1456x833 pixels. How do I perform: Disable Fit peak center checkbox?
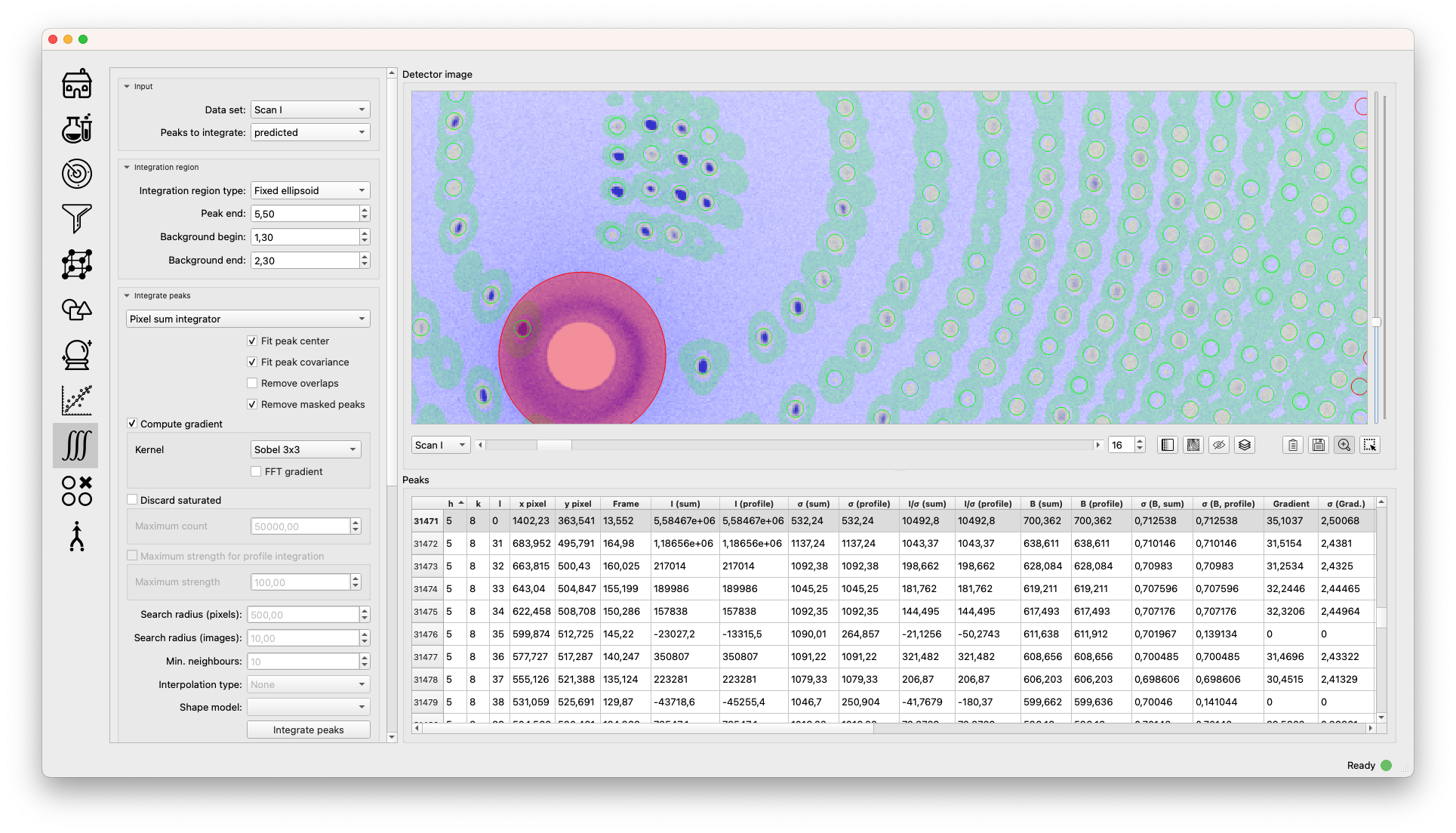click(x=252, y=341)
